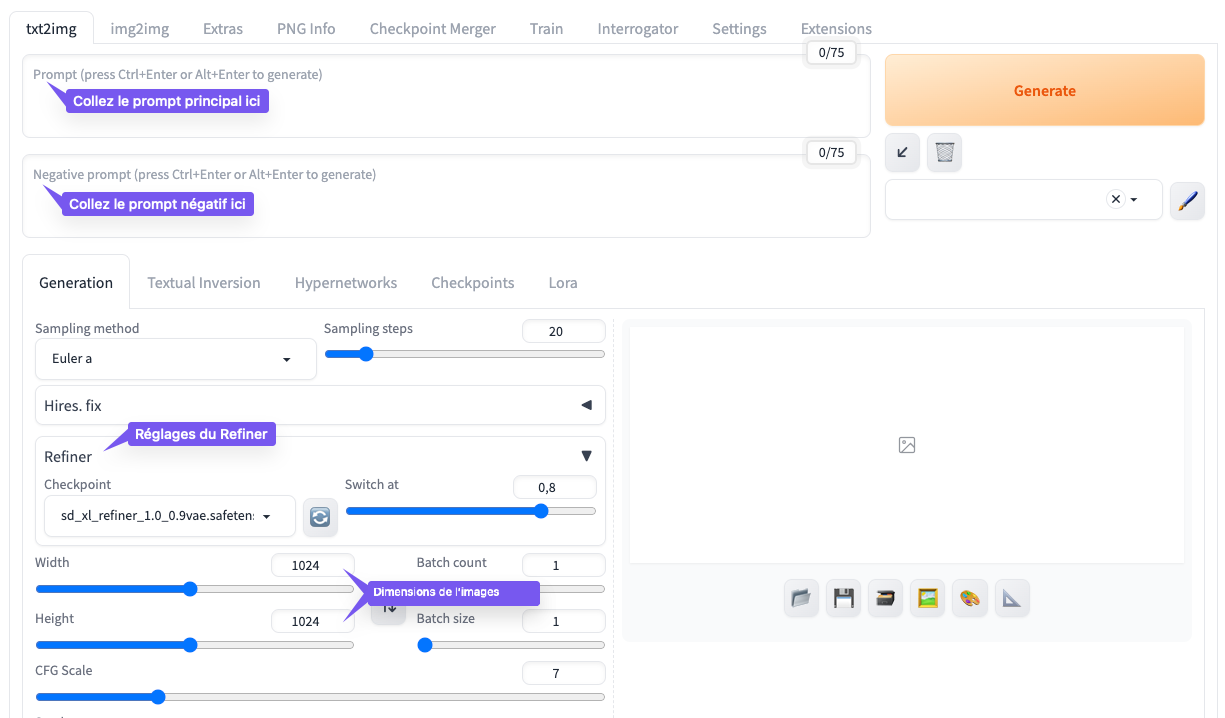Open the Sampling method dropdown showing Euler a
The height and width of the screenshot is (718, 1225).
pyautogui.click(x=175, y=359)
